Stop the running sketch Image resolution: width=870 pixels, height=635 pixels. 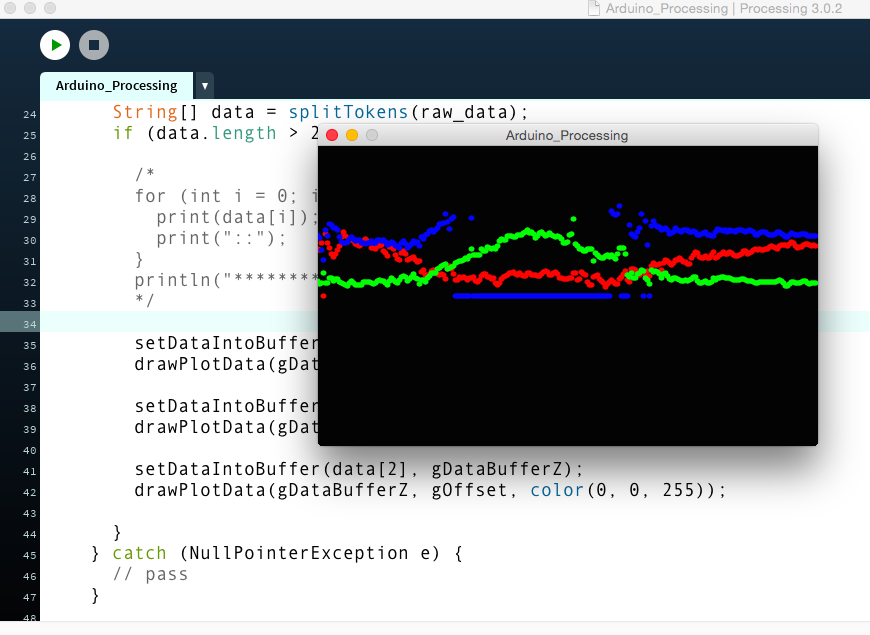click(94, 45)
